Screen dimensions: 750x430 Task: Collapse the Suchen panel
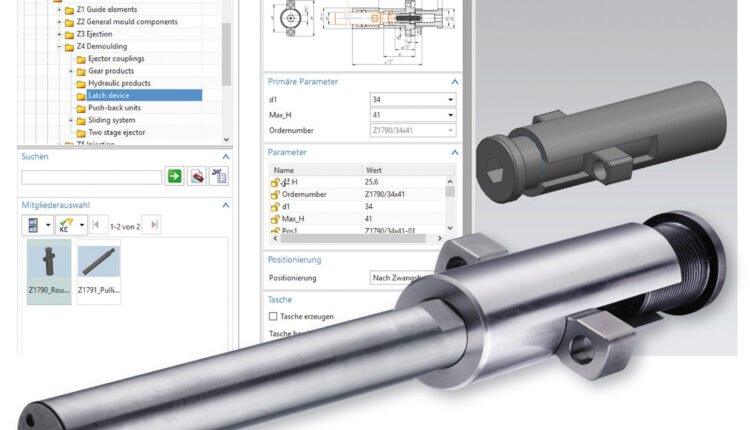225,157
